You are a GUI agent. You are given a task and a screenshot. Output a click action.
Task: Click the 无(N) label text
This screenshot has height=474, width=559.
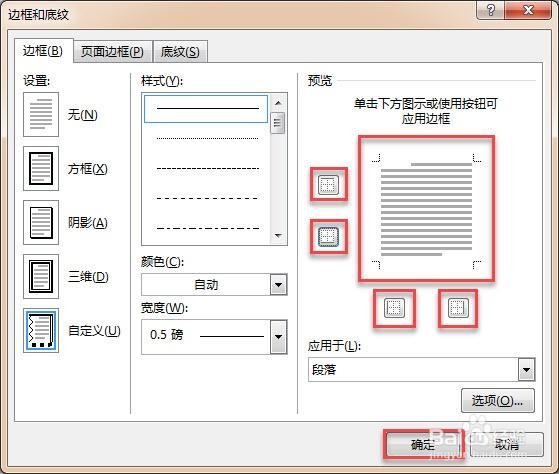(83, 114)
